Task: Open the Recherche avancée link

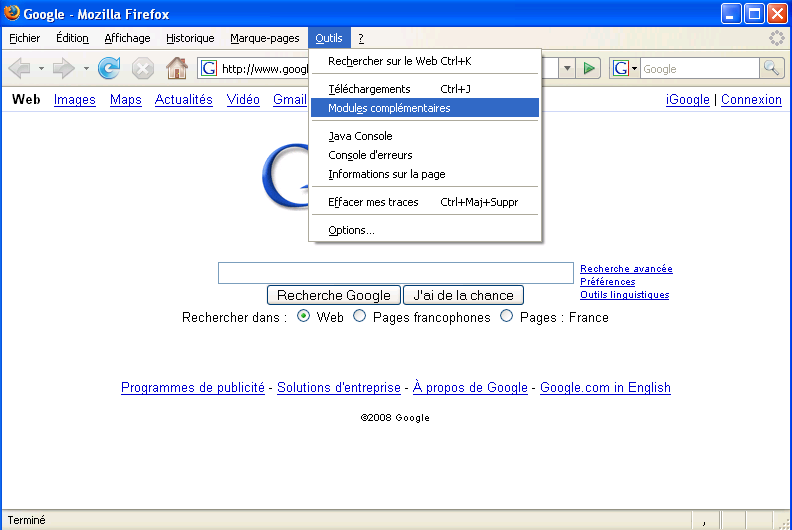Action: tap(626, 269)
